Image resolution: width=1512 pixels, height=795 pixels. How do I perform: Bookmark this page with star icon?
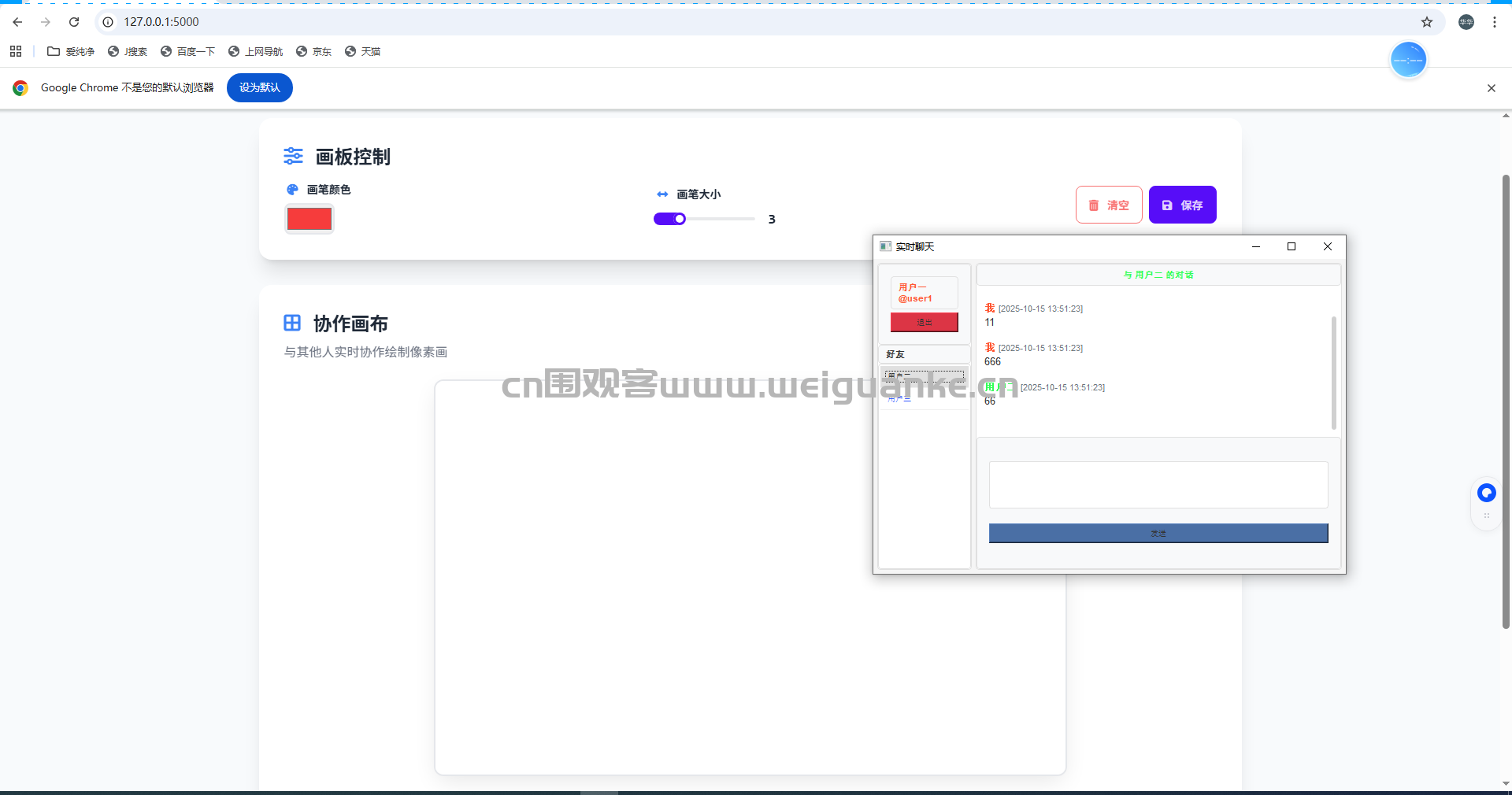tap(1427, 22)
